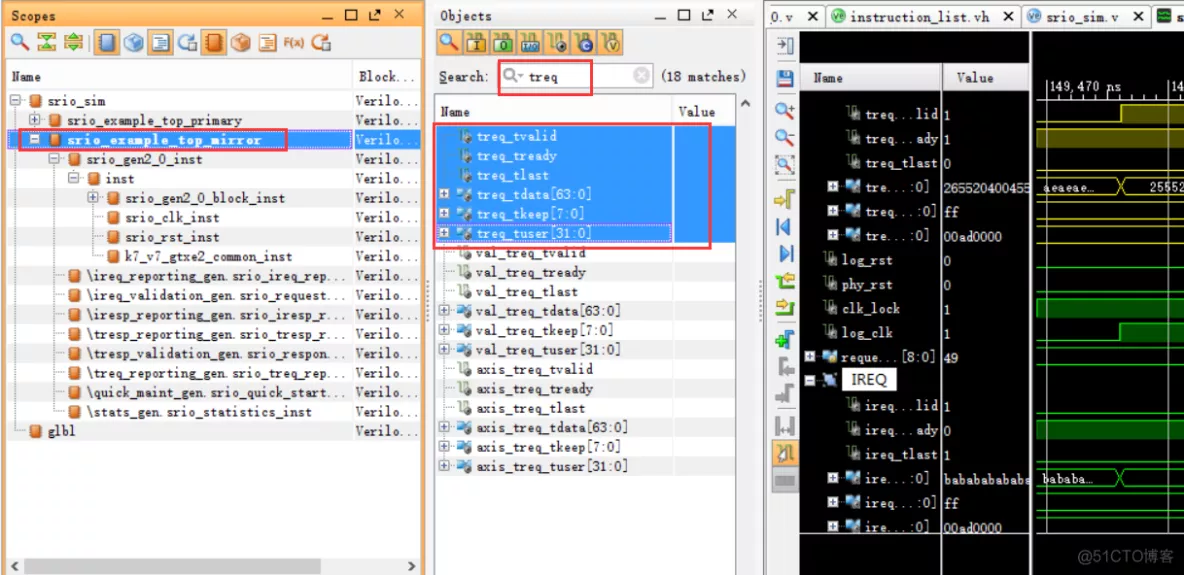Clear the treq search text
The image size is (1184, 575).
(641, 76)
